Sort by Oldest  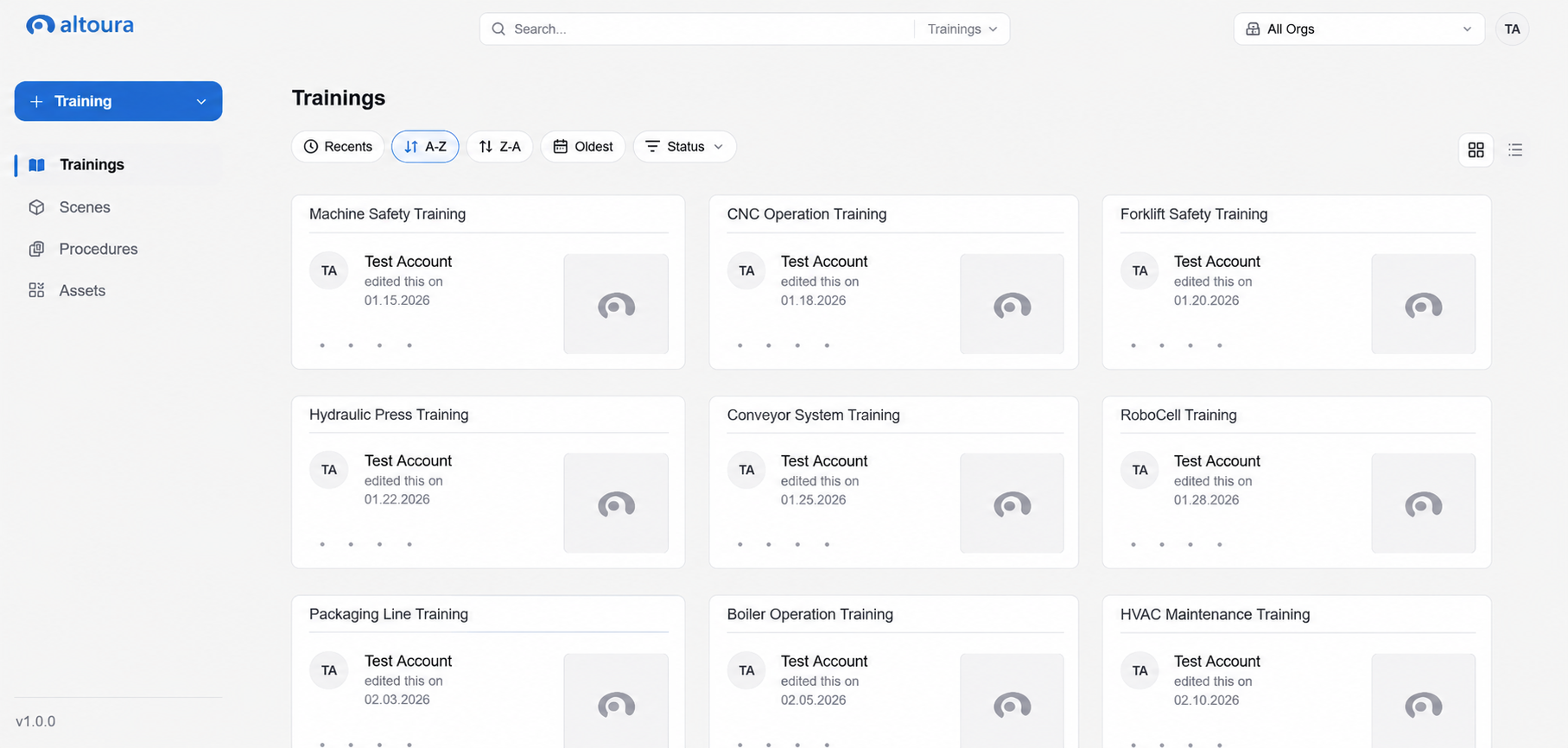(583, 147)
